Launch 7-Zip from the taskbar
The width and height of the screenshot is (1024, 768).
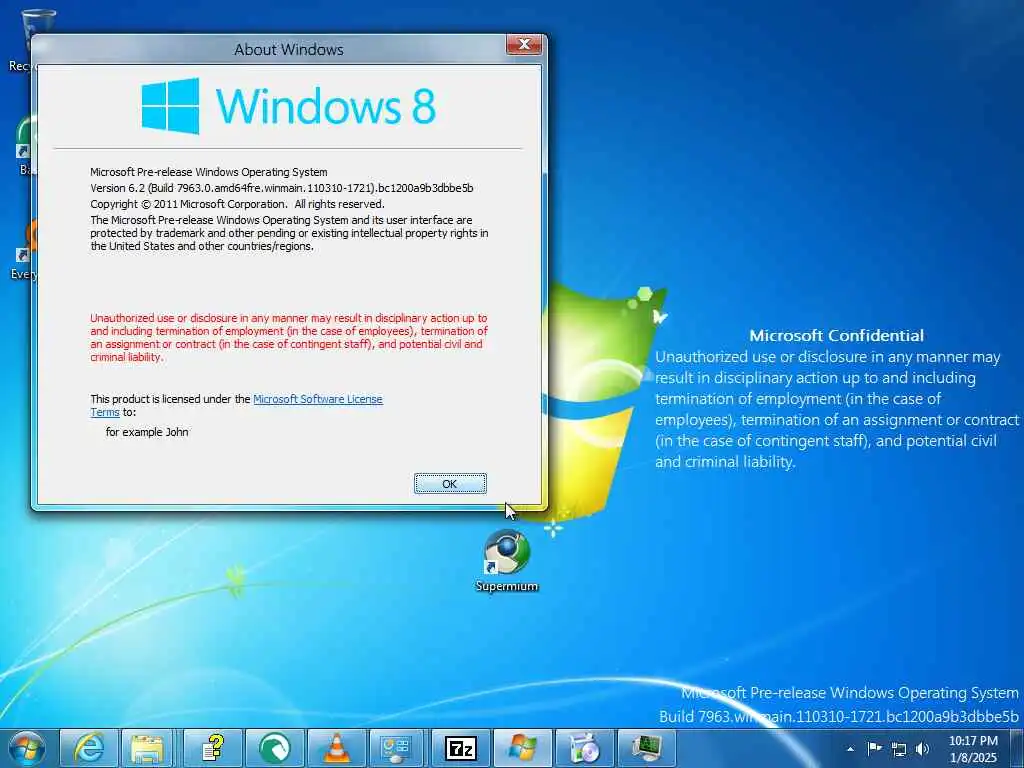click(460, 748)
